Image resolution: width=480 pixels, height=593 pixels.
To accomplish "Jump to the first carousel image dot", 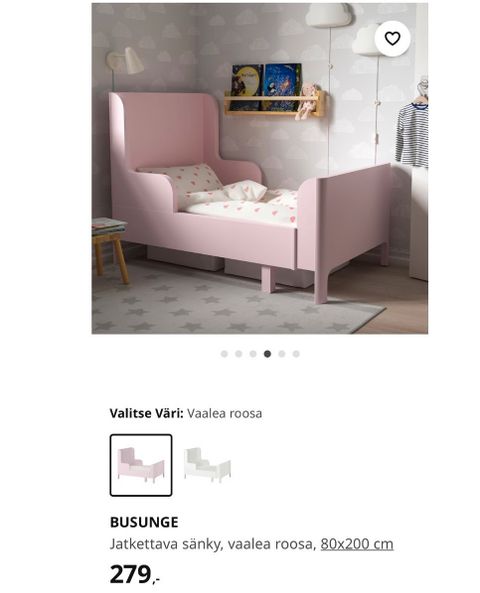I will pyautogui.click(x=224, y=354).
